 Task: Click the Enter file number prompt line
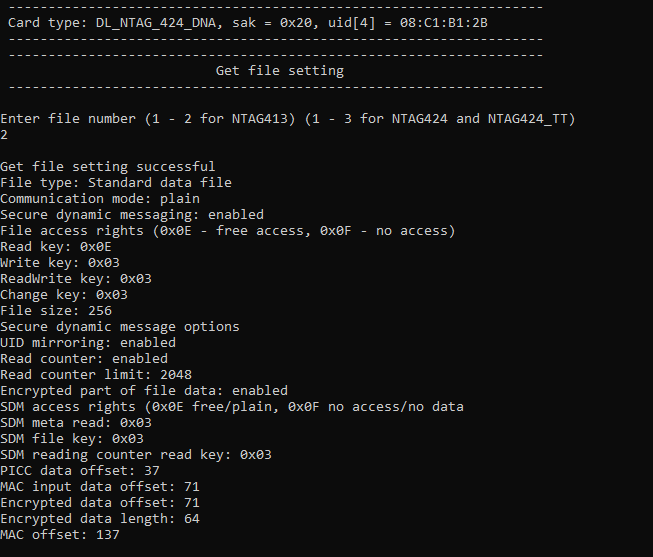(288, 119)
